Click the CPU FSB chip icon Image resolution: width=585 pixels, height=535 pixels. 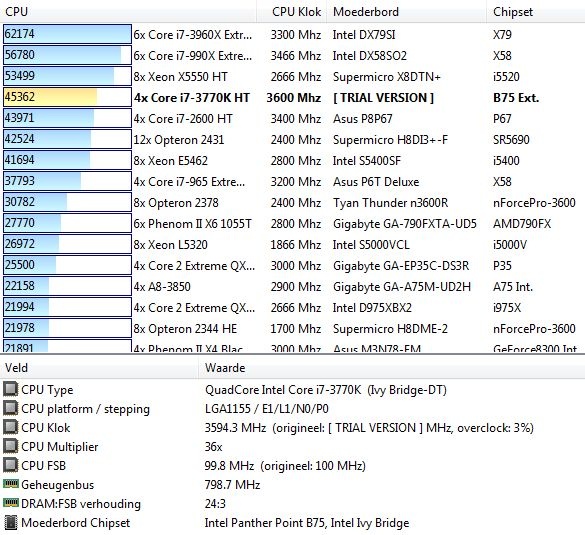point(10,465)
